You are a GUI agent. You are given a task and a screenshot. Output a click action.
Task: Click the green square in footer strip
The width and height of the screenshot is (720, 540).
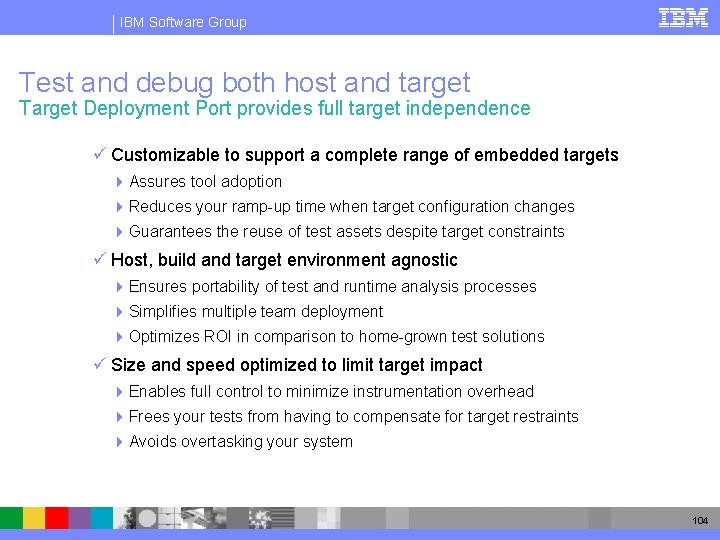pyautogui.click(x=11, y=518)
